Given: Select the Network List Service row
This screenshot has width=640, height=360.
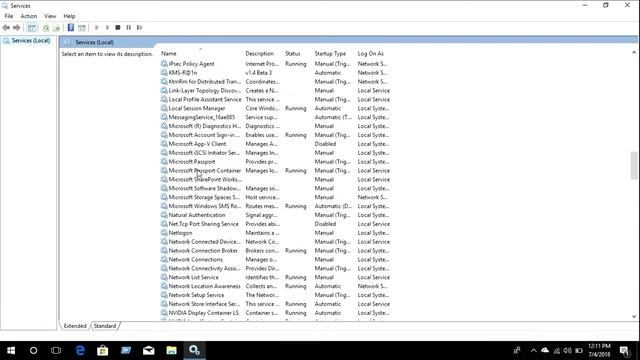Looking at the screenshot, I should (276, 278).
